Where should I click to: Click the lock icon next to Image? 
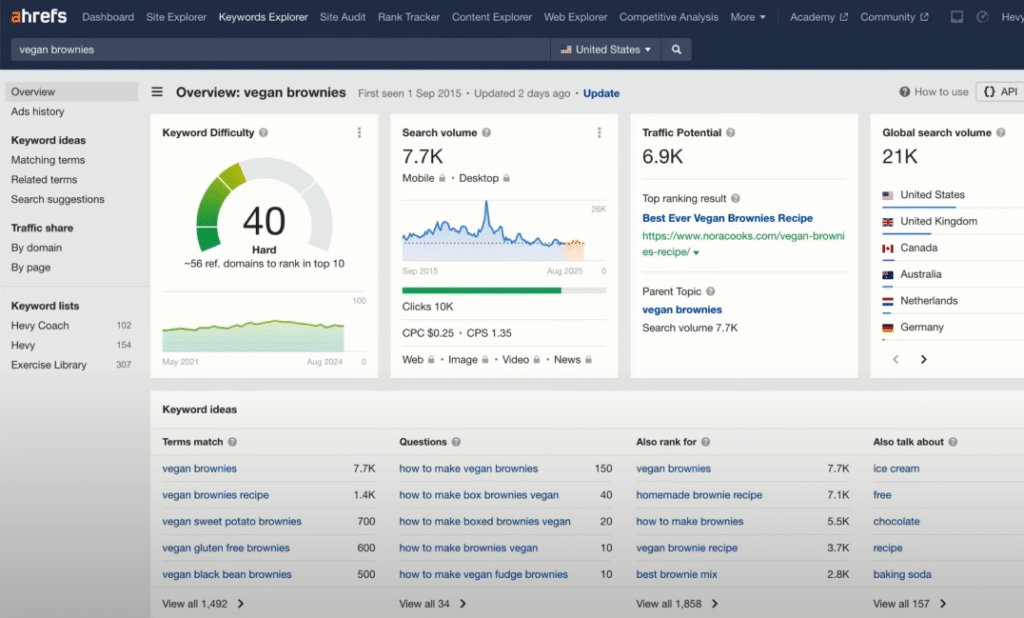485,360
